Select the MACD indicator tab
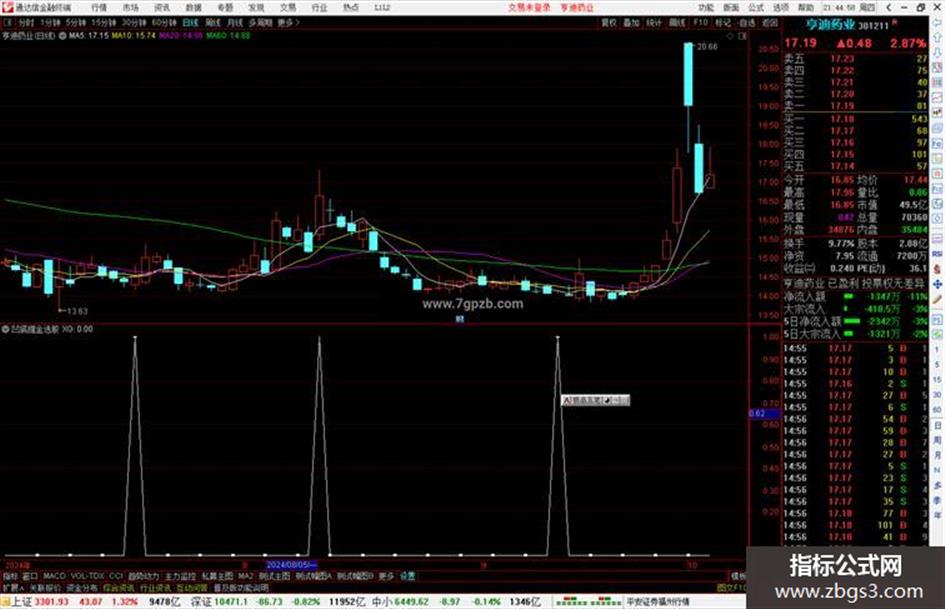The width and height of the screenshot is (945, 609). tap(54, 576)
